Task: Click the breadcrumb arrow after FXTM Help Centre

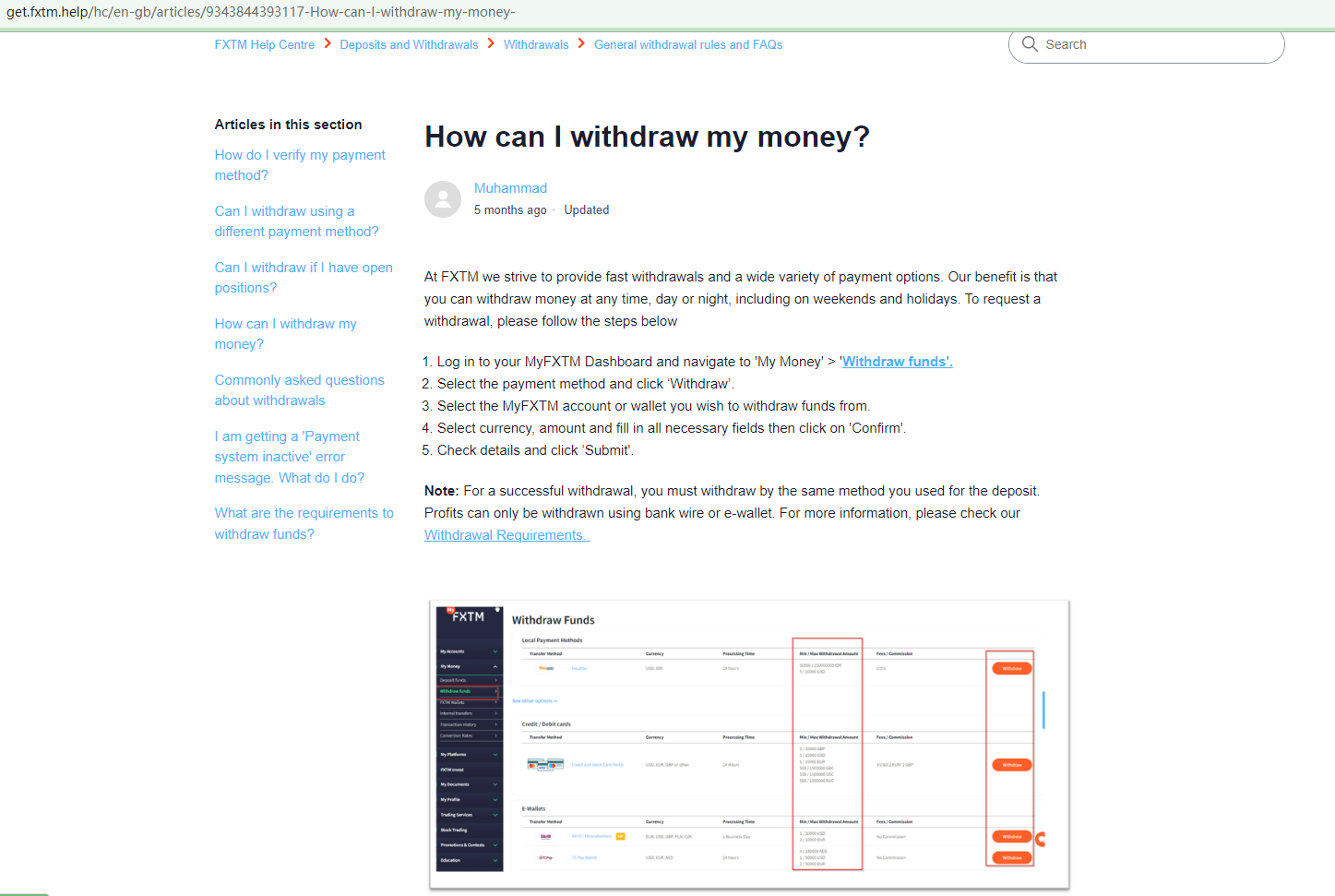Action: coord(327,43)
